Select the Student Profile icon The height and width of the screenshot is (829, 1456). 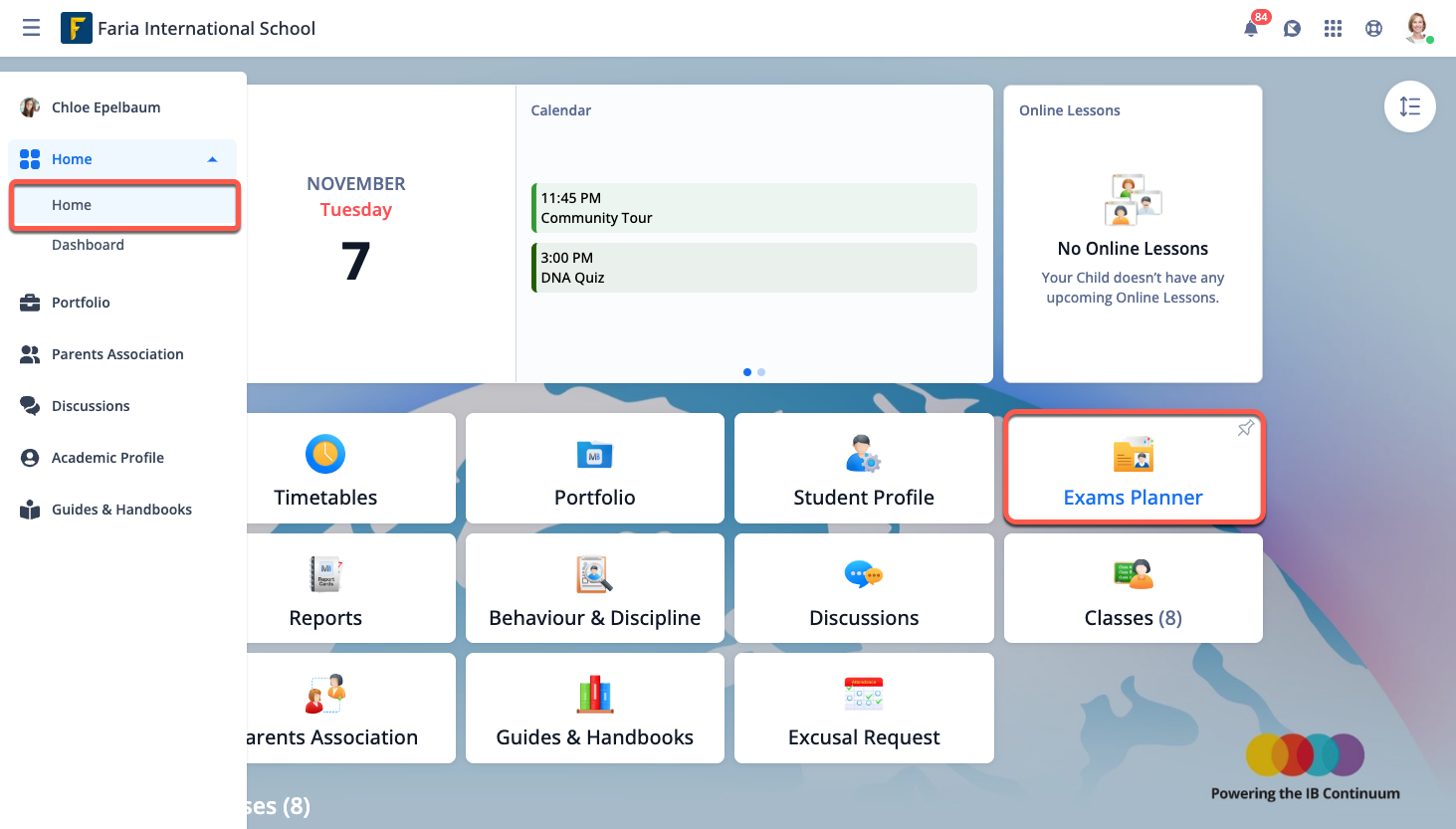click(863, 454)
